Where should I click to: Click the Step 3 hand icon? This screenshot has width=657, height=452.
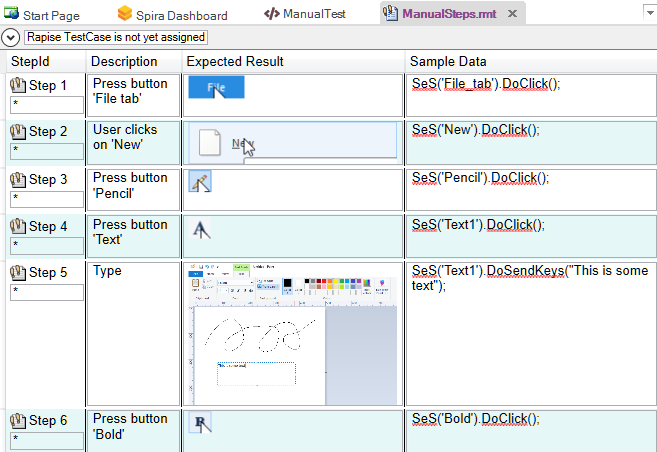17,180
